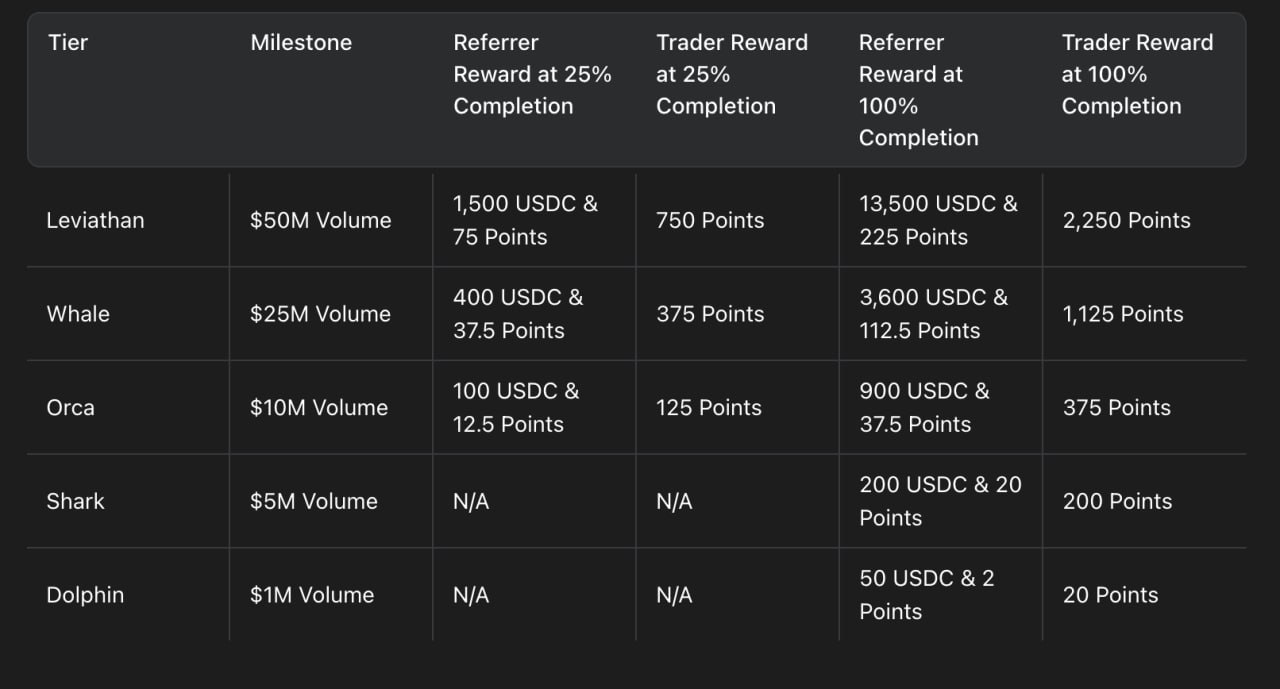Click the 13,500 USDC & 225 Points cell
Image resolution: width=1280 pixels, height=689 pixels.
pos(938,220)
